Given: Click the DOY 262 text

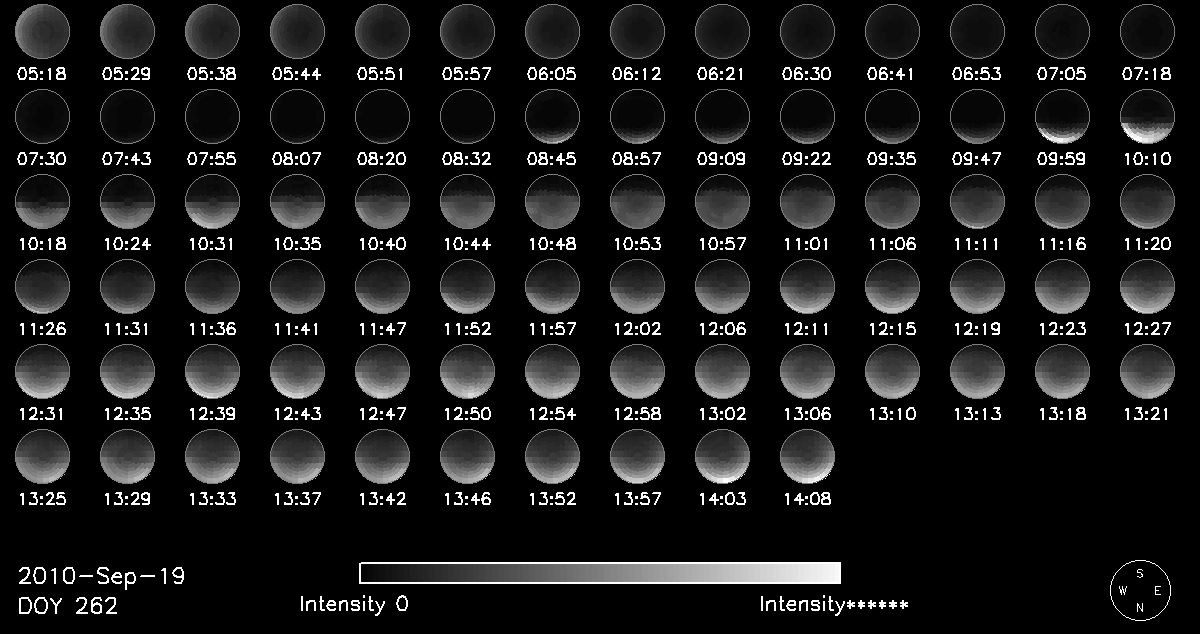Looking at the screenshot, I should (x=68, y=606).
